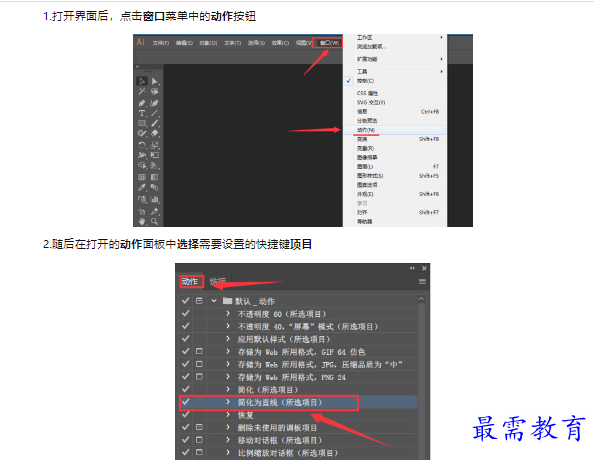This screenshot has height=460, width=594.
Task: Select the Magic Wand tool
Action: click(x=142, y=91)
